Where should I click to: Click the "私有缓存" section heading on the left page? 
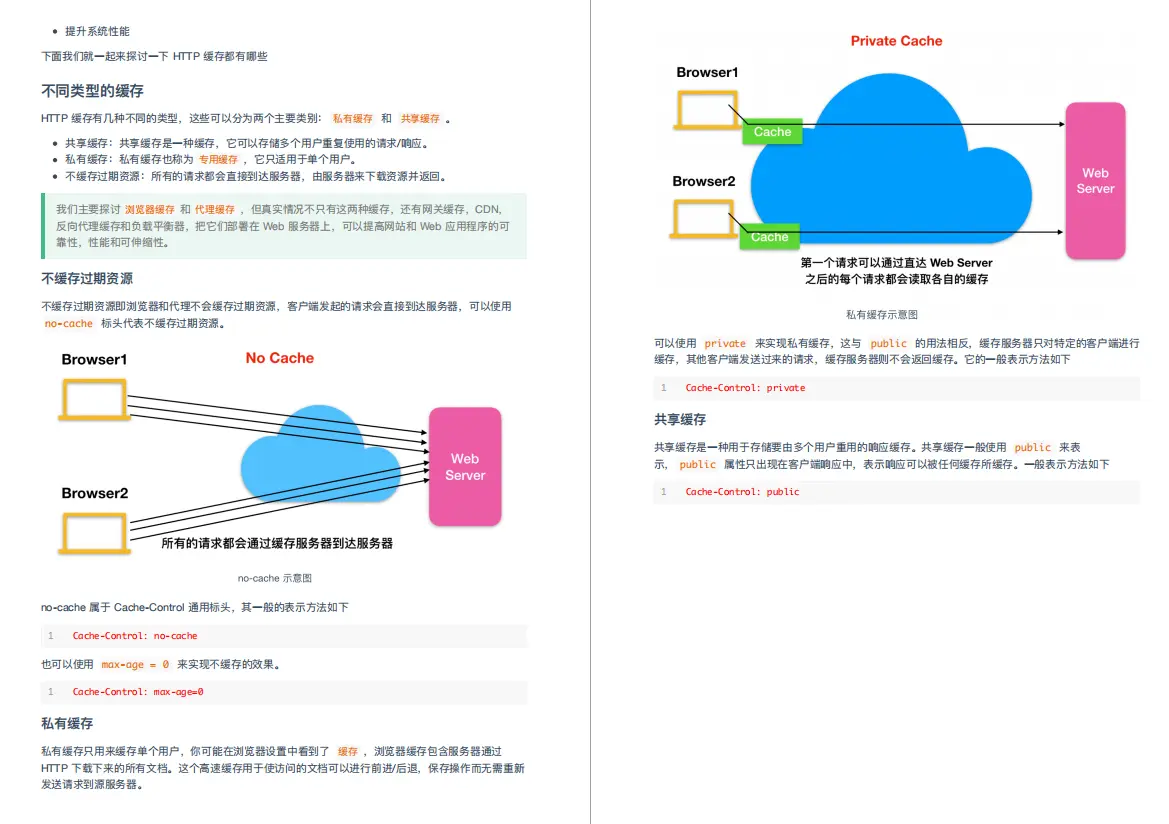[67, 723]
